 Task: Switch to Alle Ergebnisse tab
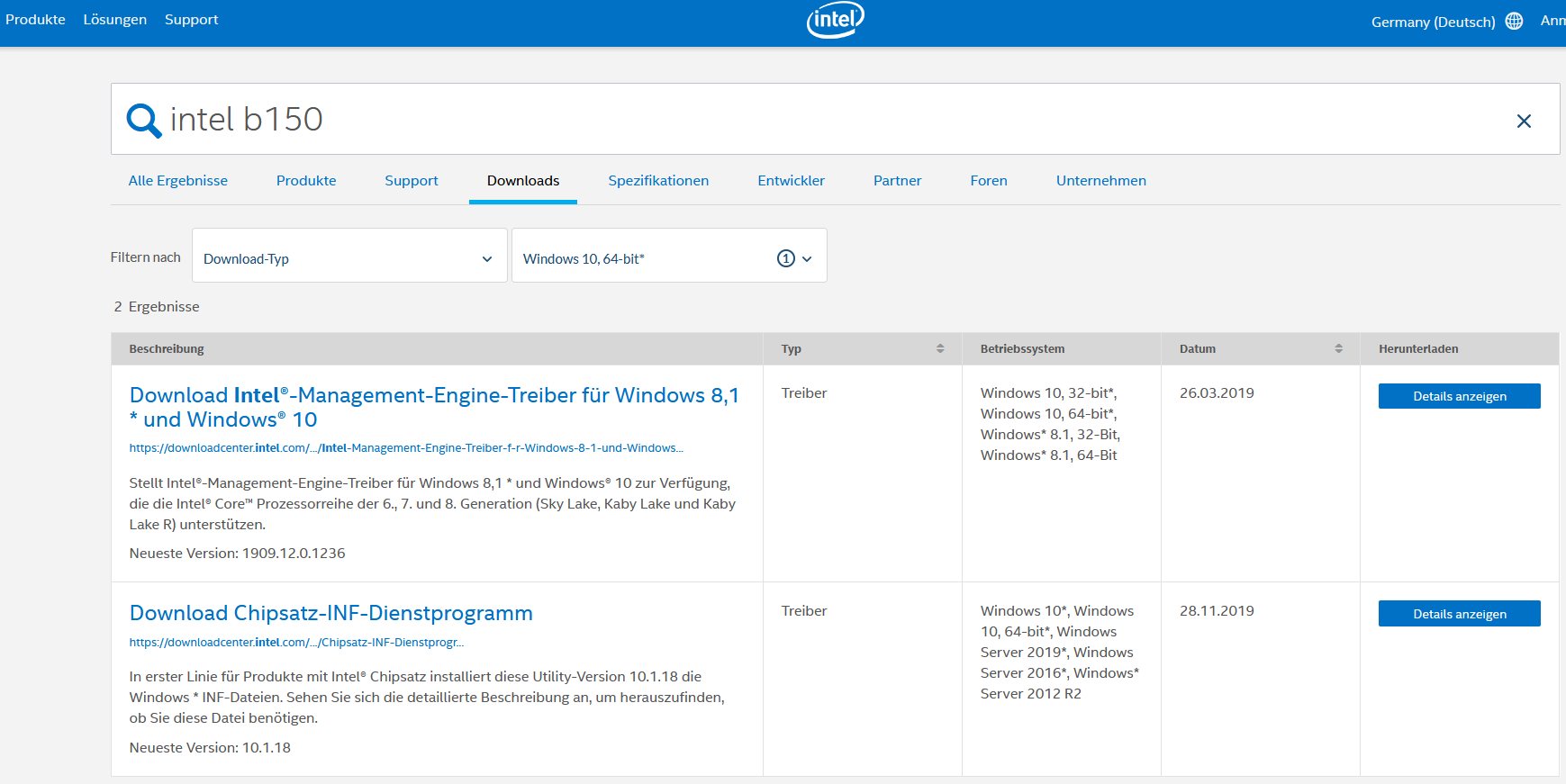click(178, 181)
